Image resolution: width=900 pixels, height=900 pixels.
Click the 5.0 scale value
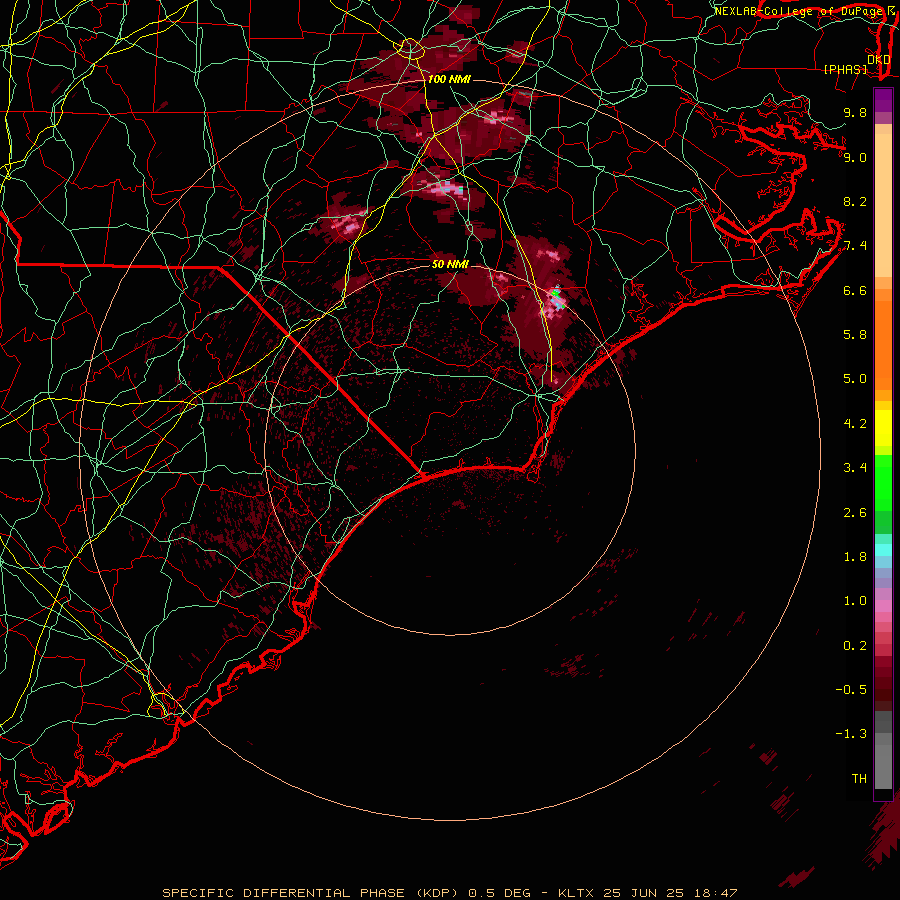click(x=855, y=379)
